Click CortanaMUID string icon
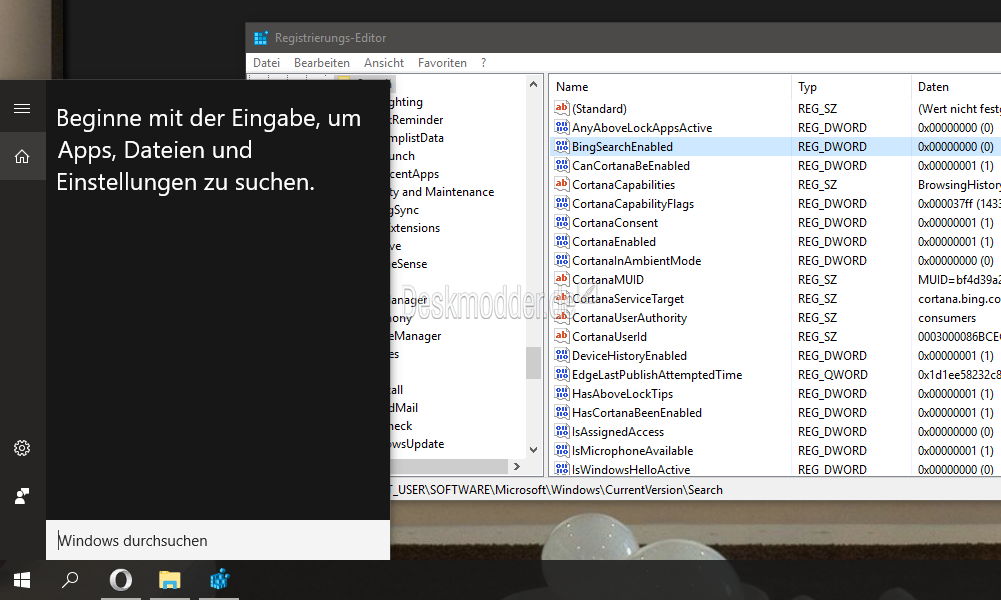The width and height of the screenshot is (1001, 600). pos(562,280)
